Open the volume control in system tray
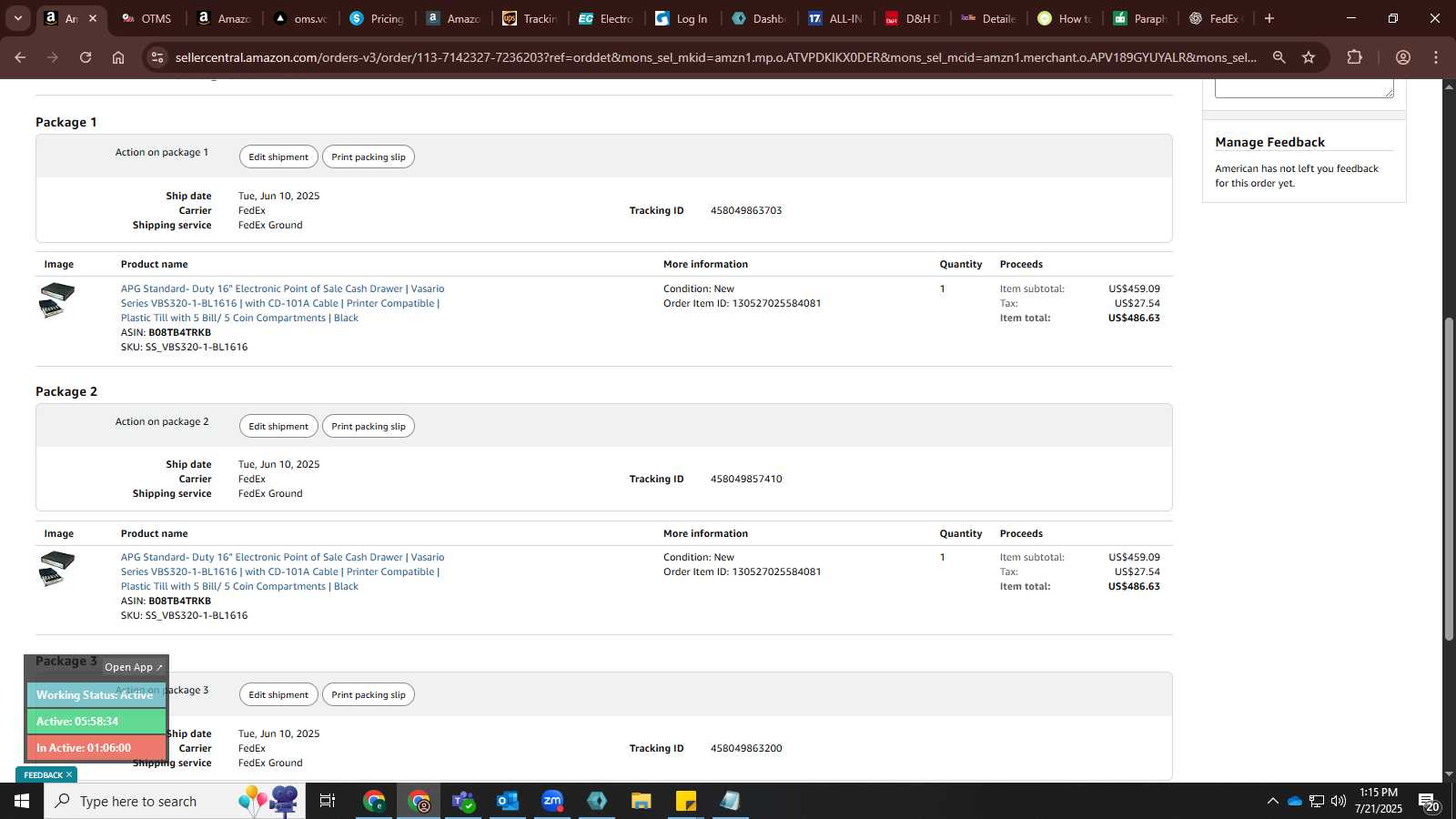The image size is (1456, 819). coord(1339,801)
